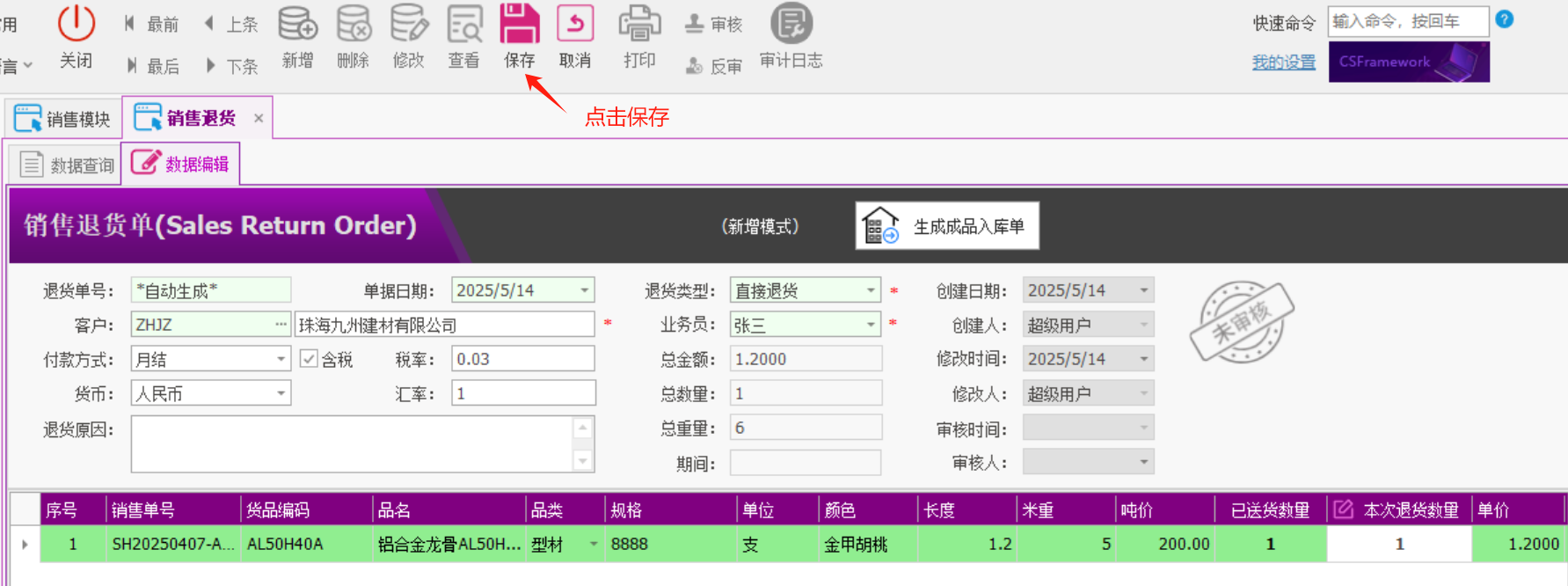Open the 审核人 dropdown arrow
This screenshot has width=1568, height=586.
pos(1144,462)
